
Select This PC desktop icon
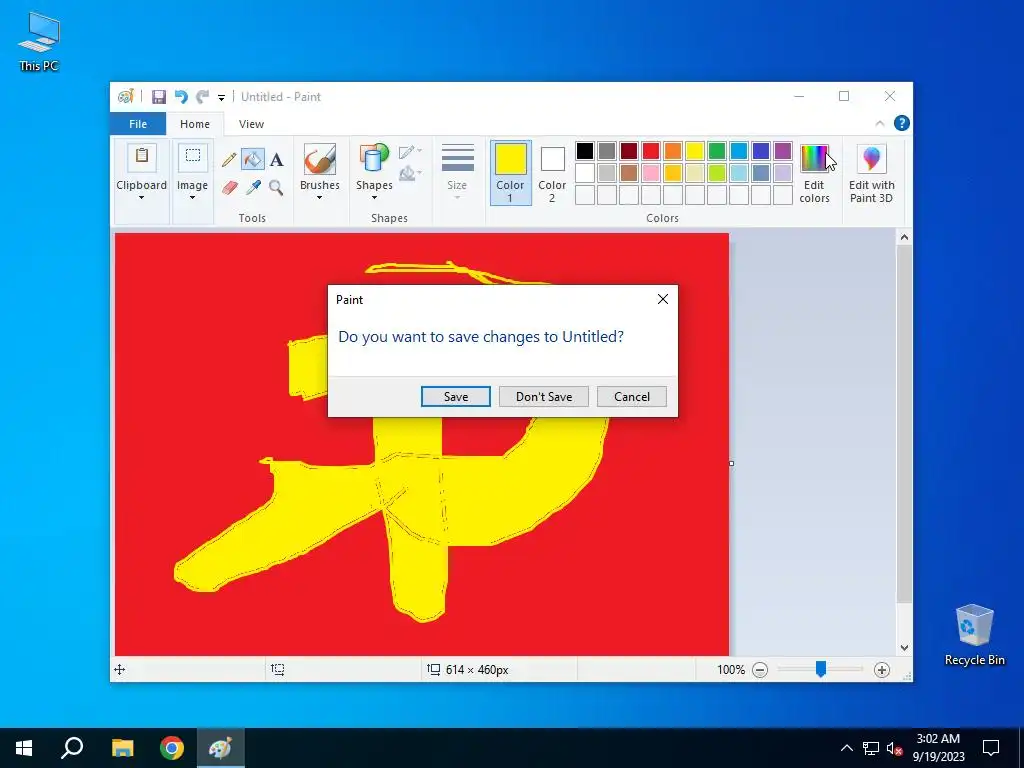39,41
